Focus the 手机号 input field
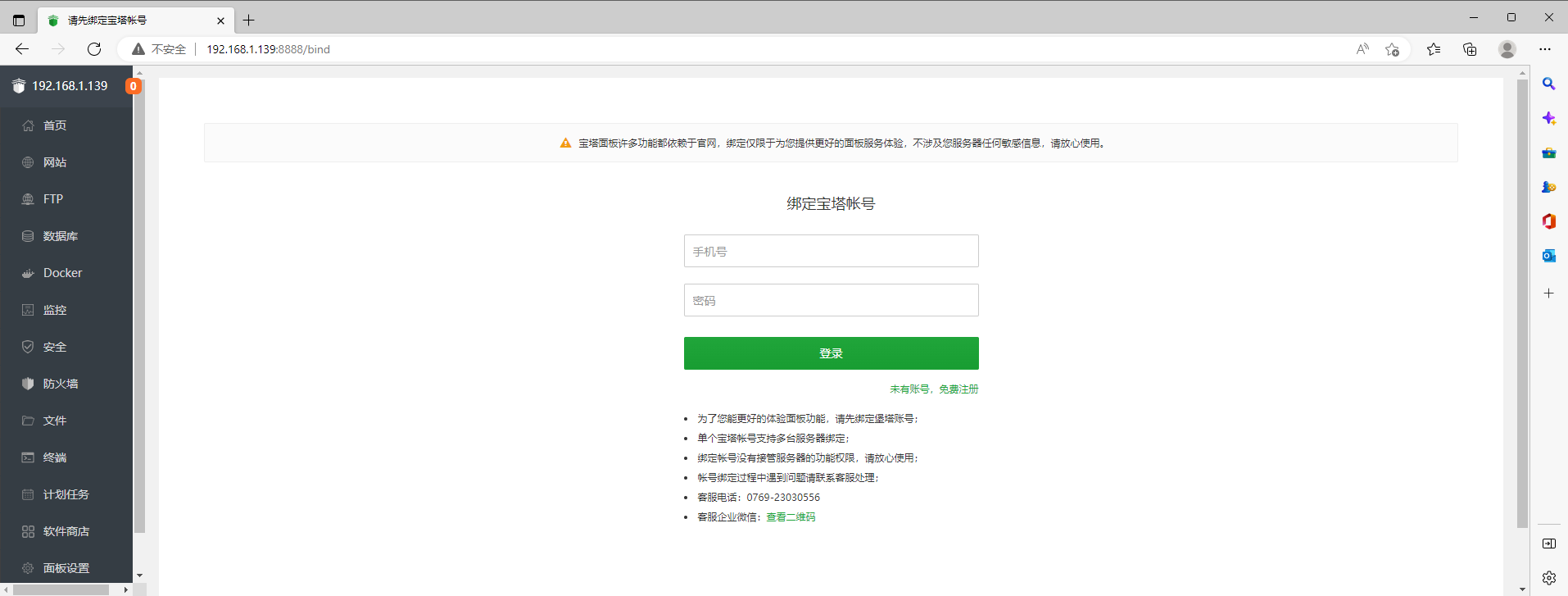Screen dimensions: 1568x596 pyautogui.click(x=831, y=251)
